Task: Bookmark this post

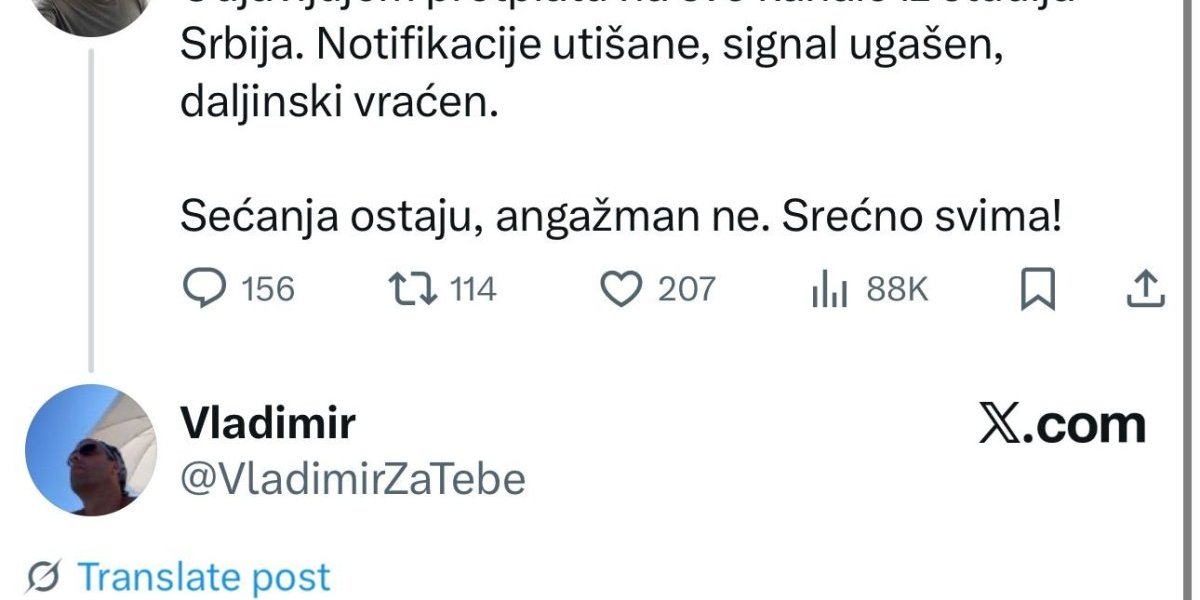Action: [x=1037, y=290]
